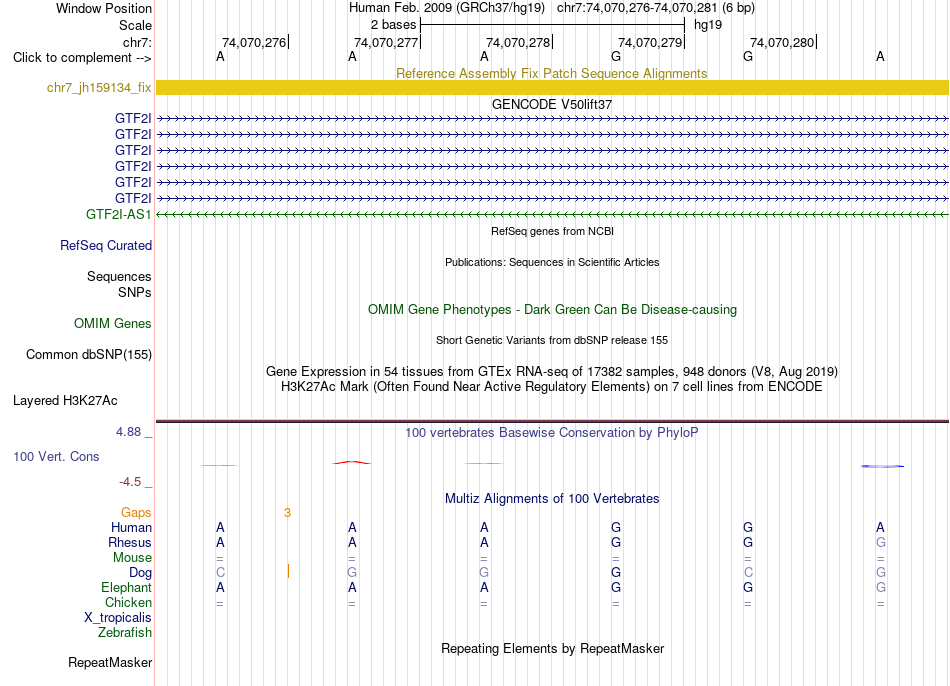Open the SNPs track label
The height and width of the screenshot is (686, 950).
135,292
